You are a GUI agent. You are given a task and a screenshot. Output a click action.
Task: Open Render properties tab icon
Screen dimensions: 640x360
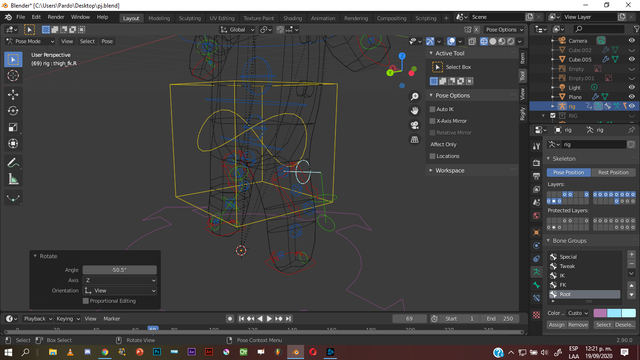[536, 163]
